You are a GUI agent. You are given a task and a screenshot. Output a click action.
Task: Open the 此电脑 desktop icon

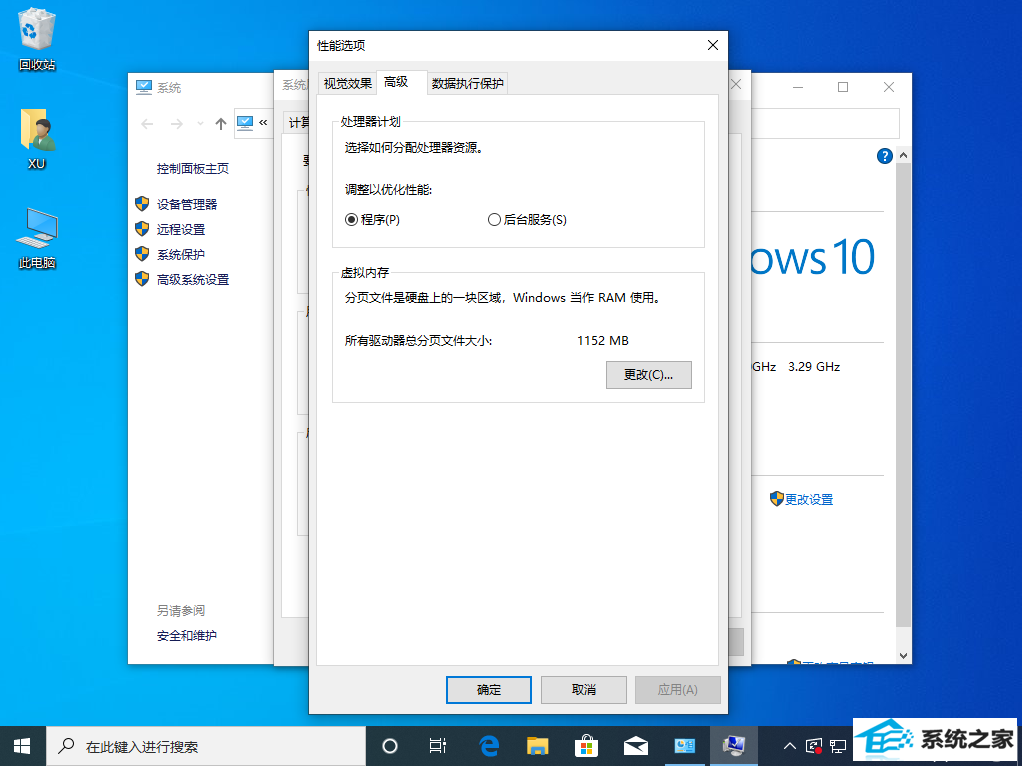click(37, 239)
